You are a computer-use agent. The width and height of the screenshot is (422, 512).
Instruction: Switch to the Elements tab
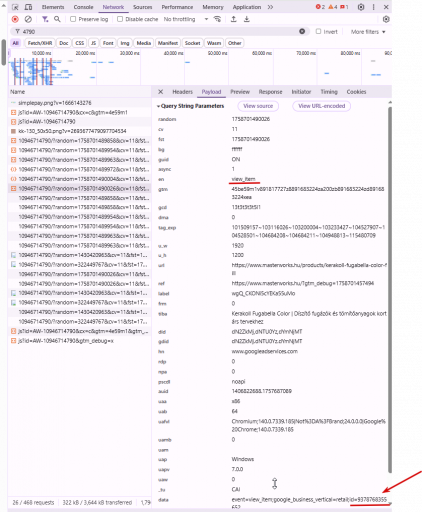53,7
